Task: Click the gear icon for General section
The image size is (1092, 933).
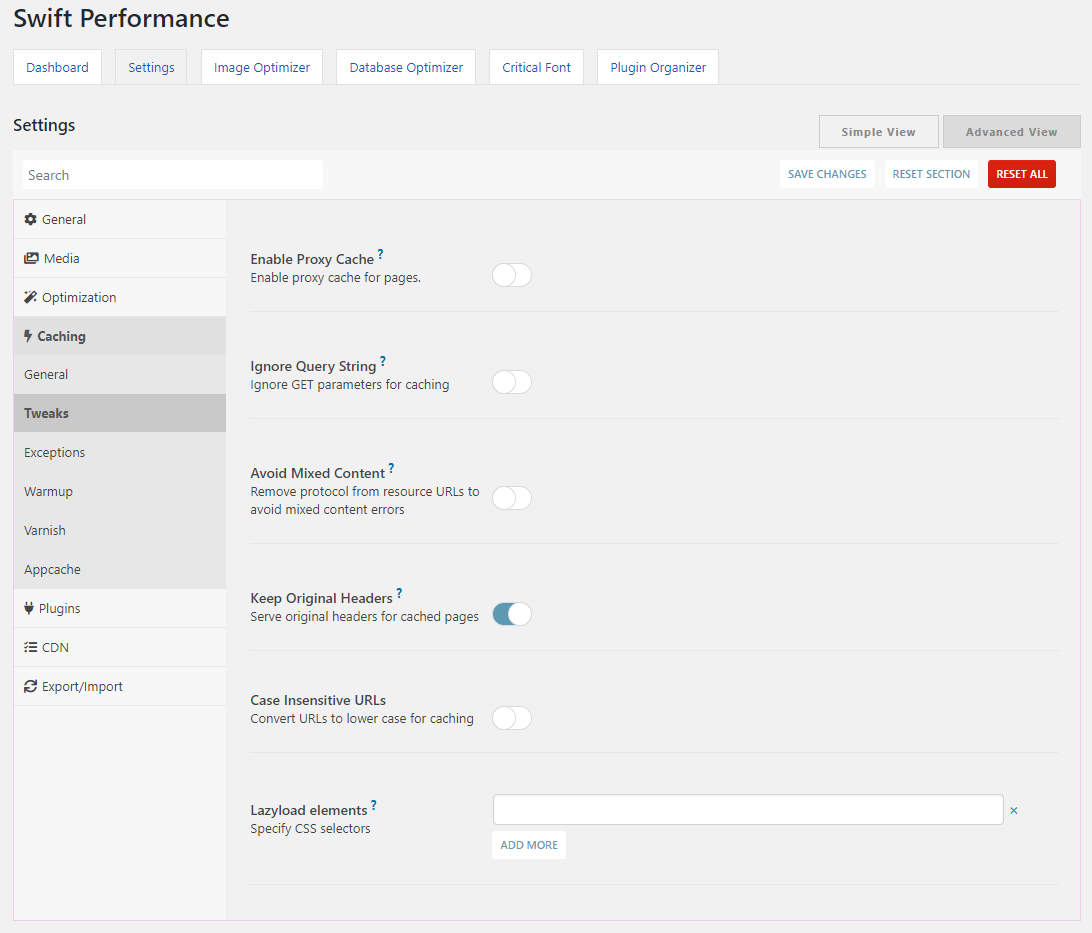Action: tap(31, 219)
